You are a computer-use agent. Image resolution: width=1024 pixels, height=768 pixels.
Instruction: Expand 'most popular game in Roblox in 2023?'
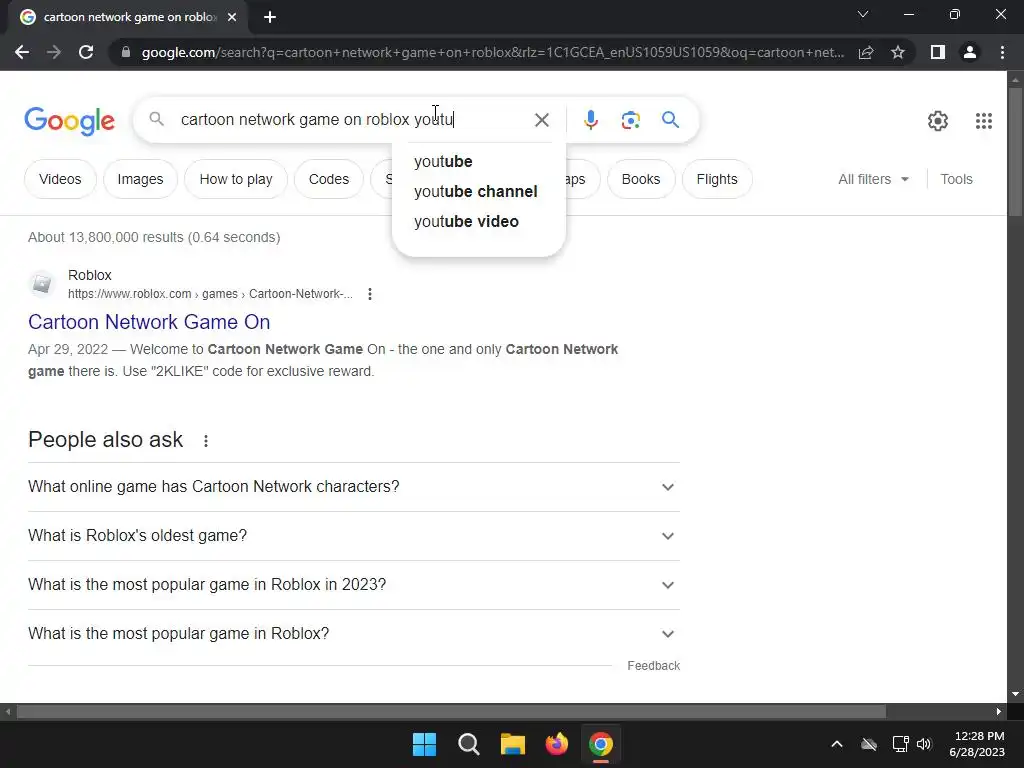pos(353,585)
